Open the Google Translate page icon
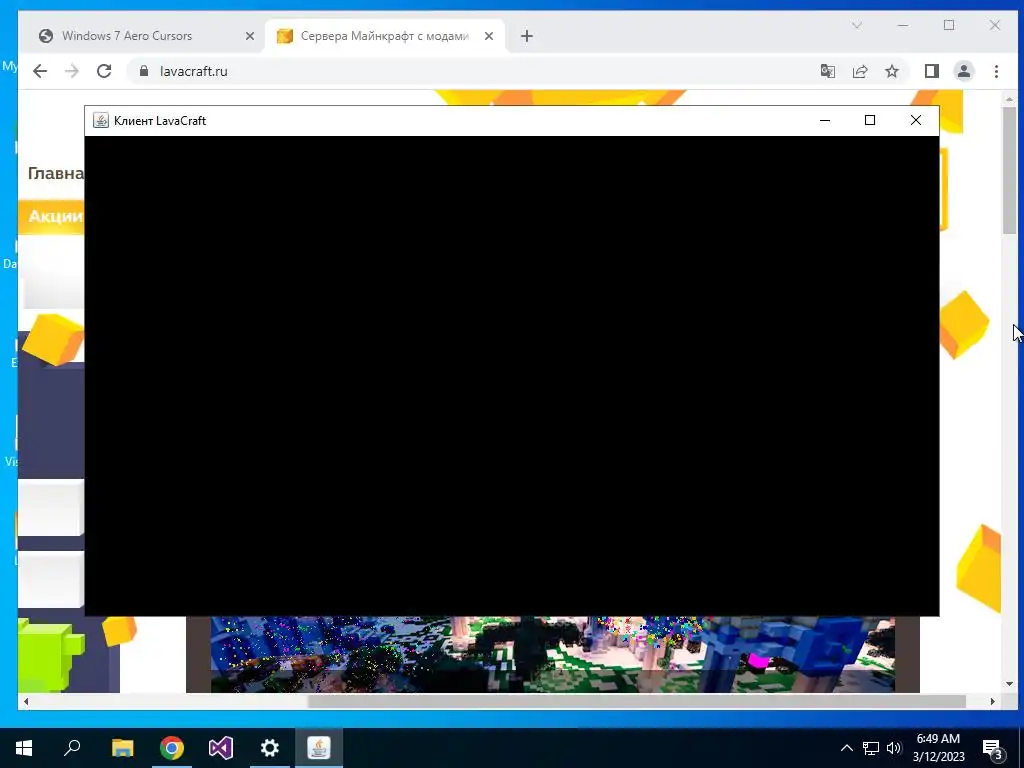Viewport: 1024px width, 768px height. tap(827, 71)
